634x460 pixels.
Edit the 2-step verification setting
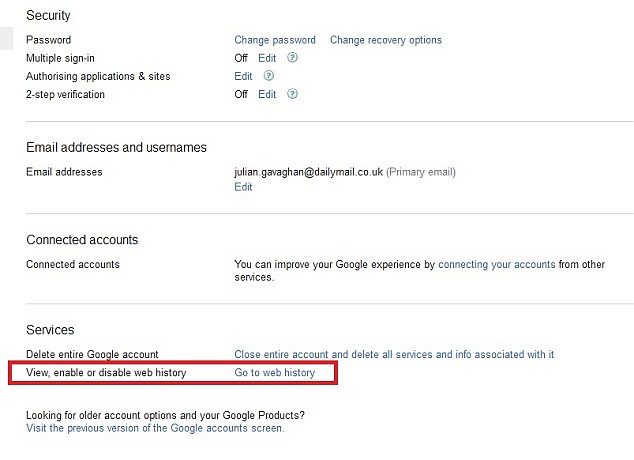(267, 94)
